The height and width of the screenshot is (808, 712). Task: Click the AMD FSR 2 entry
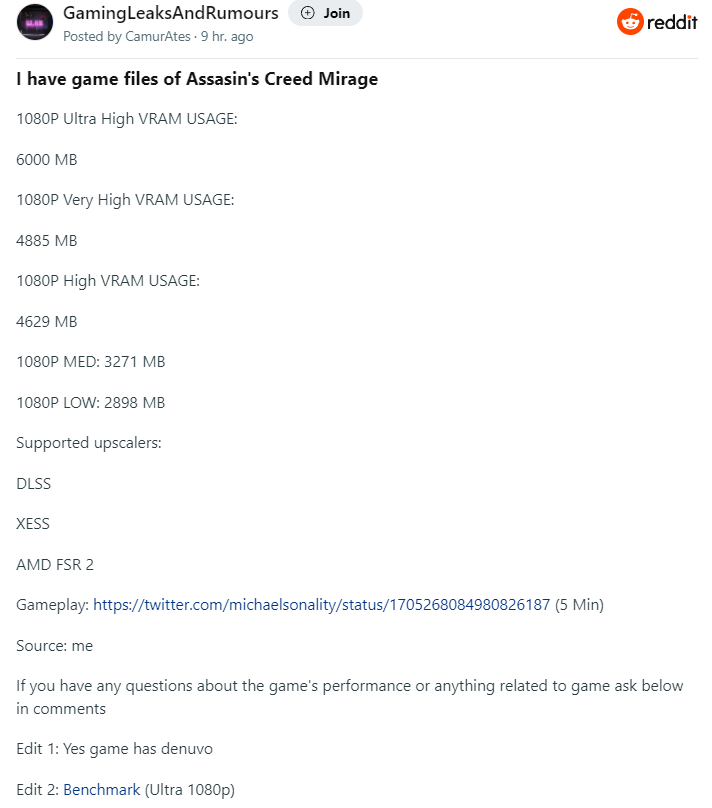(55, 564)
